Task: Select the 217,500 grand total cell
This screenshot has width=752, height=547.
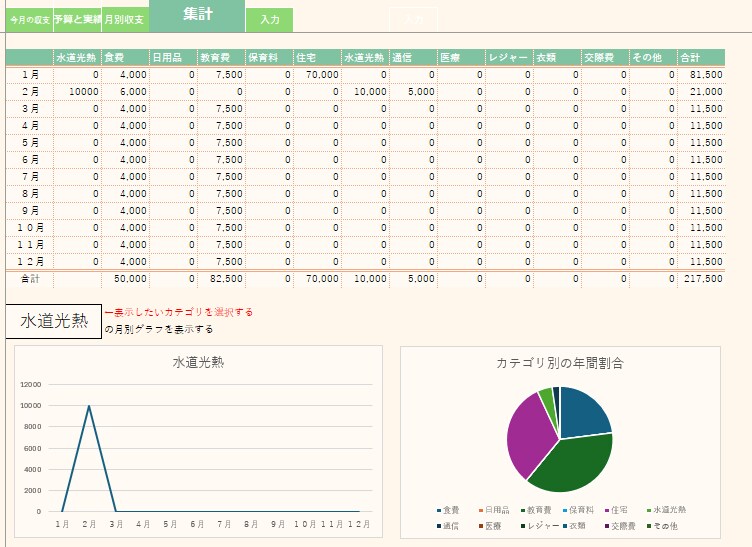Action: (701, 279)
